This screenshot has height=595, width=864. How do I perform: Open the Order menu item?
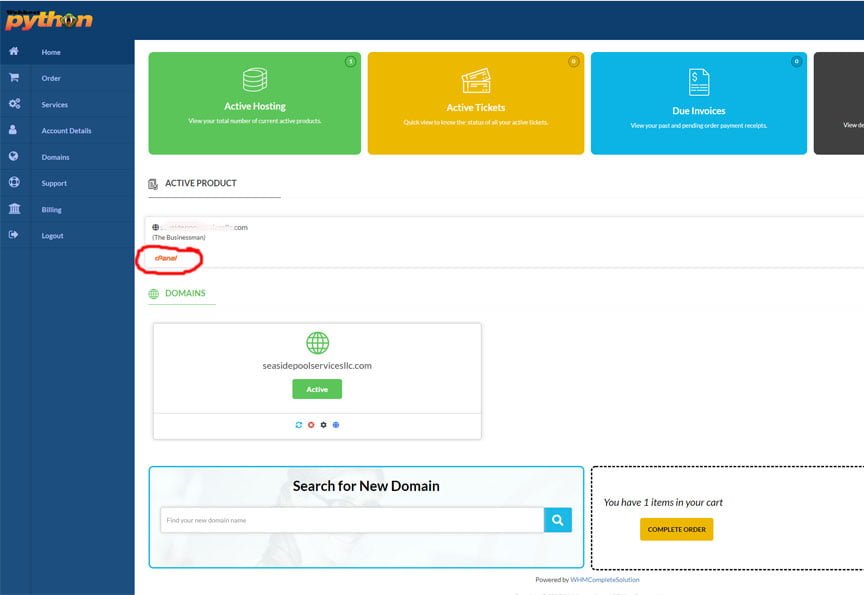(x=51, y=78)
